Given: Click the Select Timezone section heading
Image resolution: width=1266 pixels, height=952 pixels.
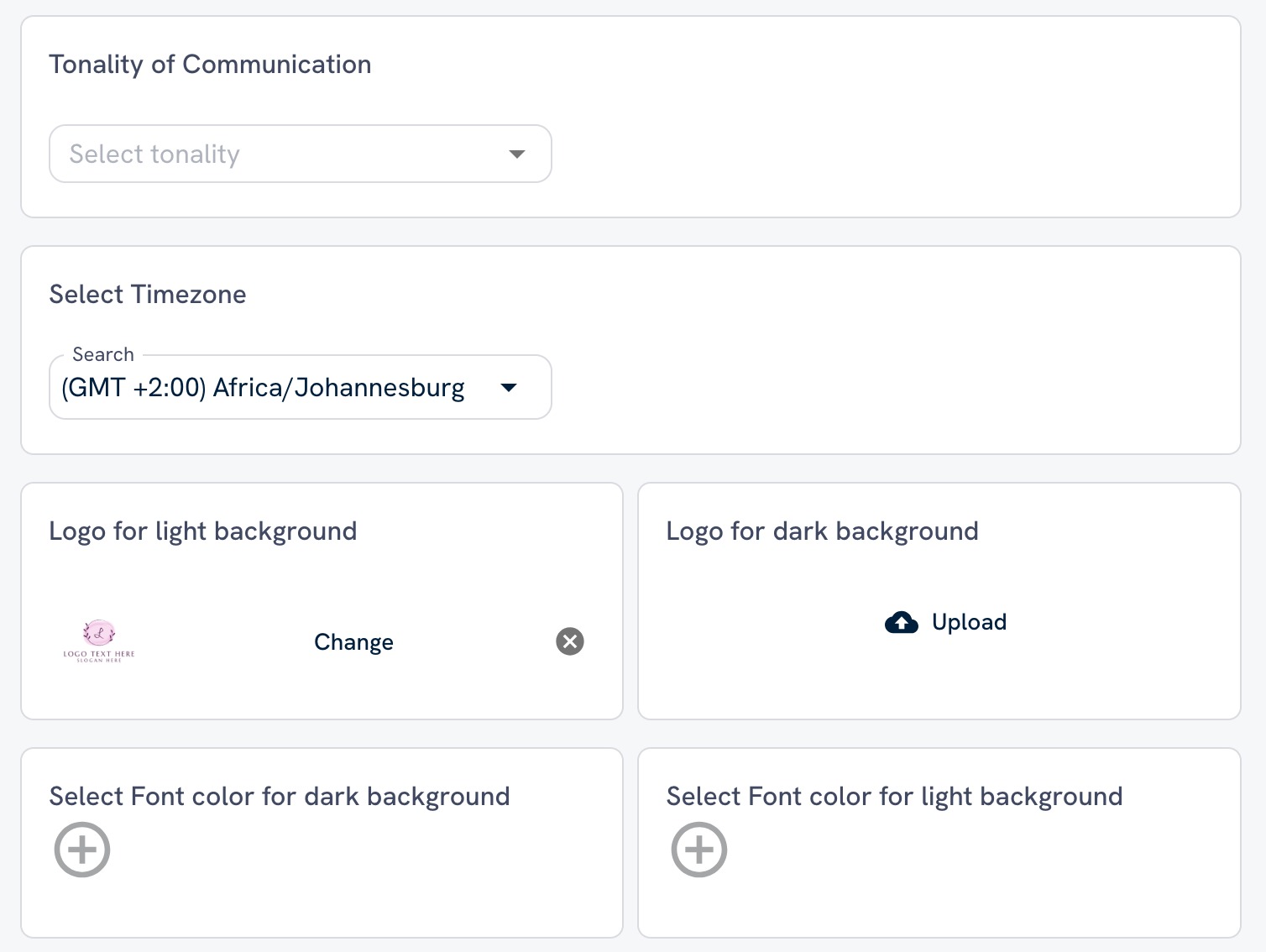Looking at the screenshot, I should pyautogui.click(x=148, y=295).
